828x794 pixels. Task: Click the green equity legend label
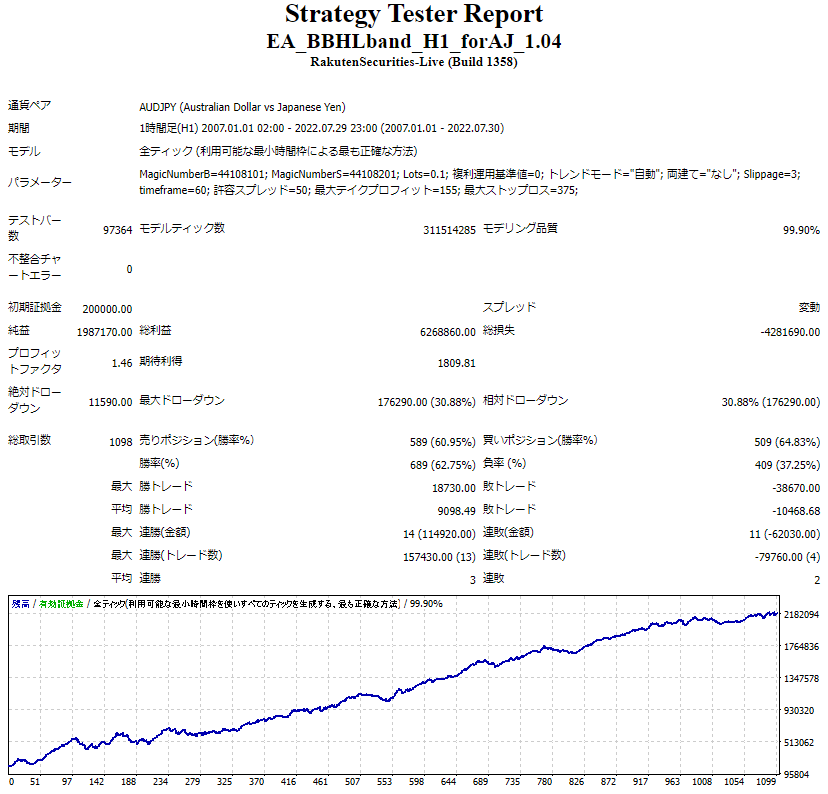pyautogui.click(x=61, y=604)
